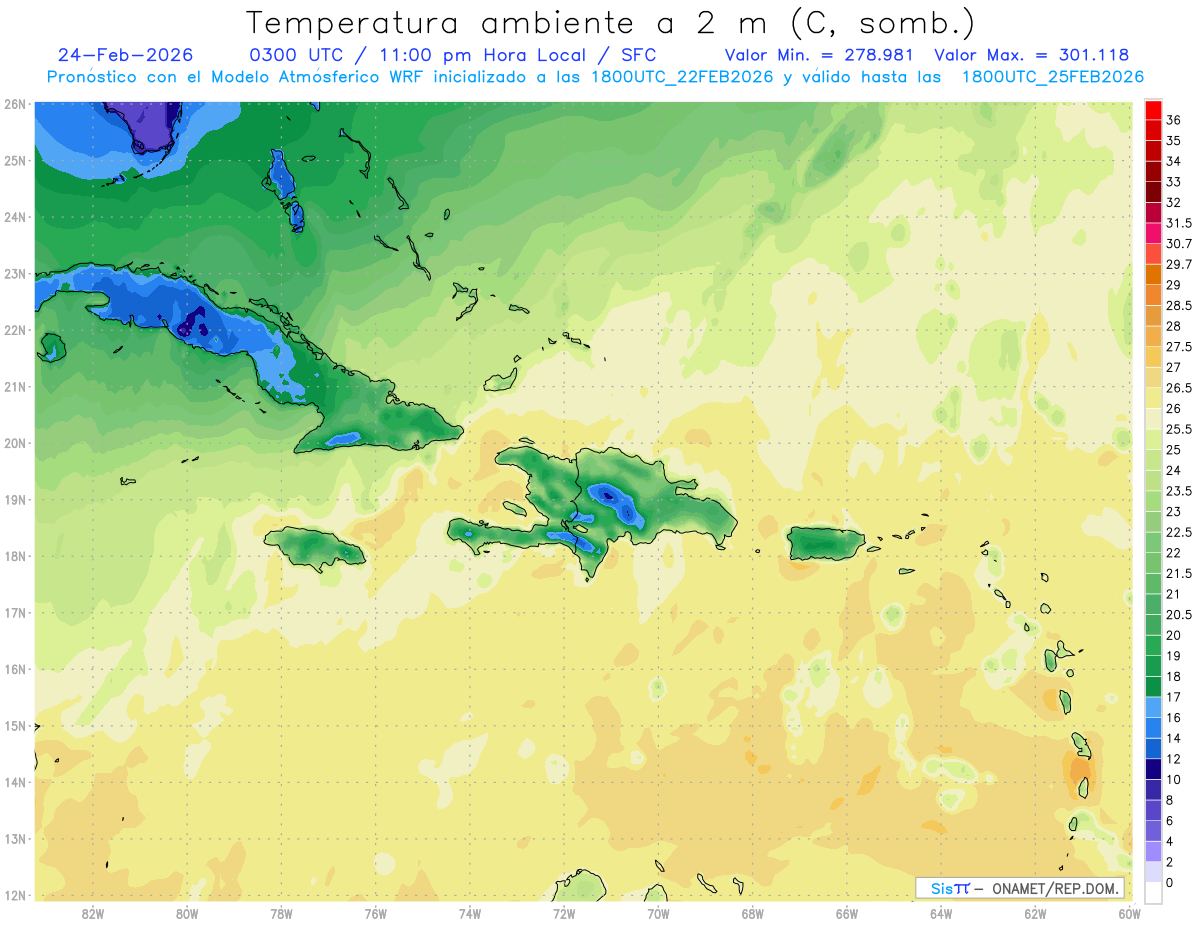Screen dimensions: 1200x927
Task: Click the '20N' latitude label
Action: pyautogui.click(x=16, y=443)
